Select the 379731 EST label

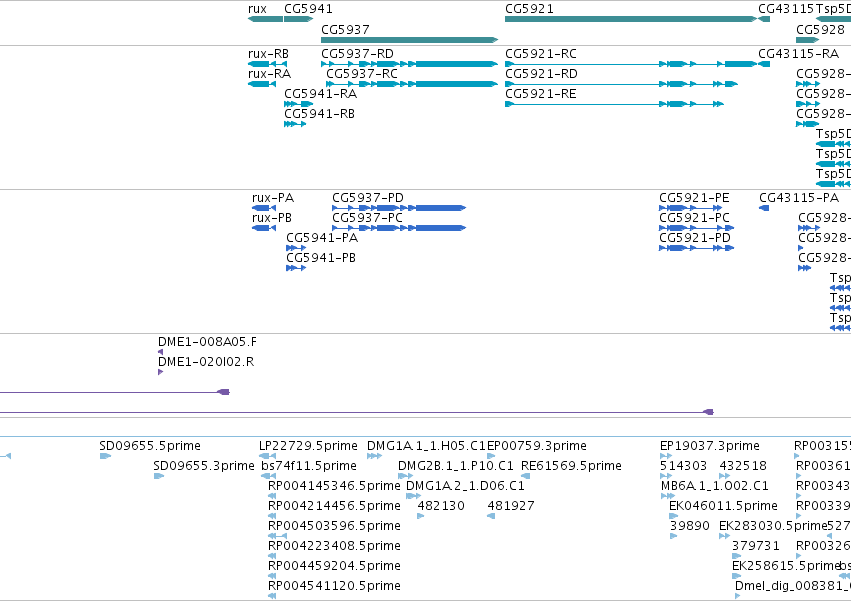tap(755, 546)
